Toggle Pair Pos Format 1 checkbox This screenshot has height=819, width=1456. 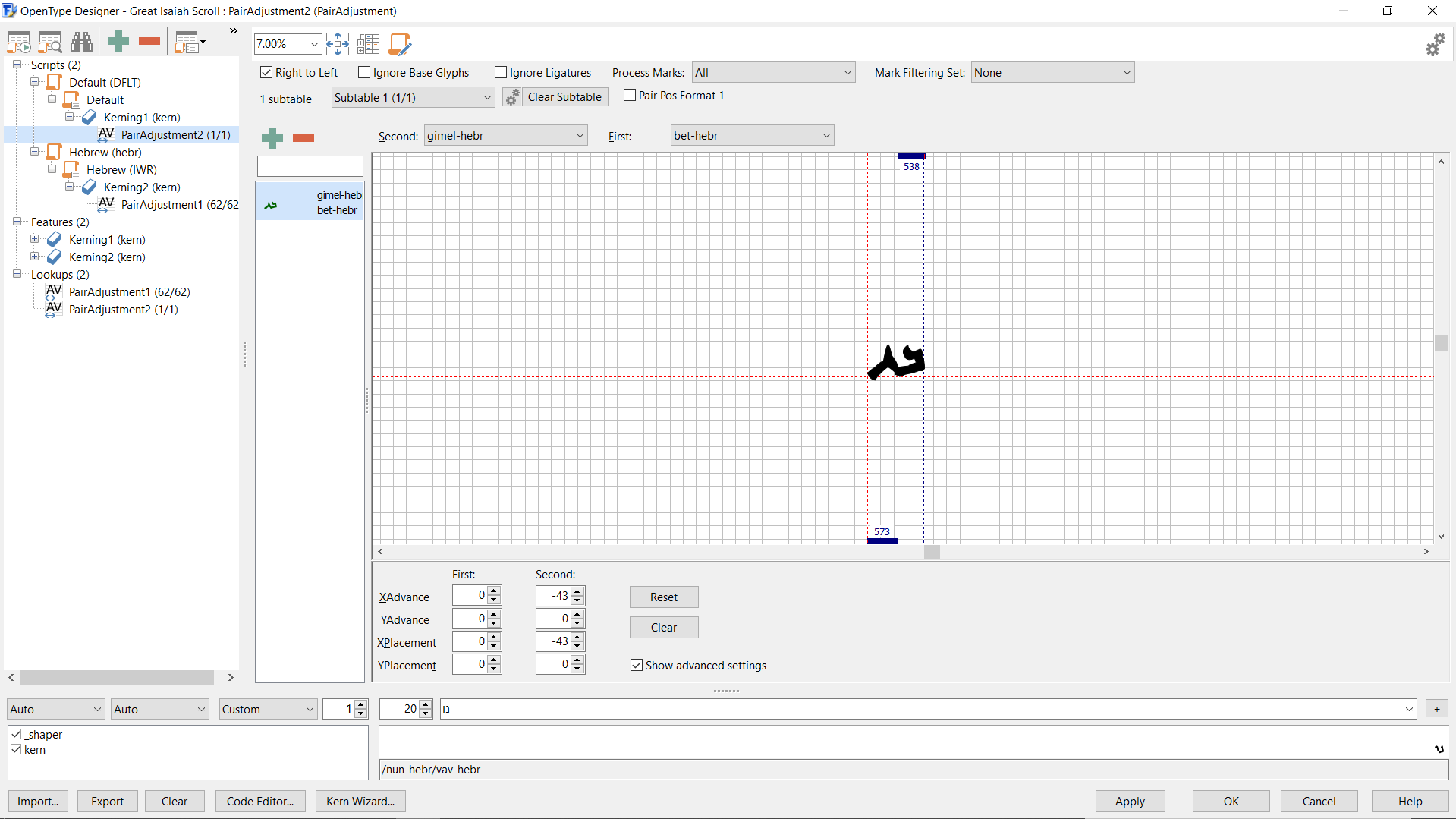pos(630,95)
